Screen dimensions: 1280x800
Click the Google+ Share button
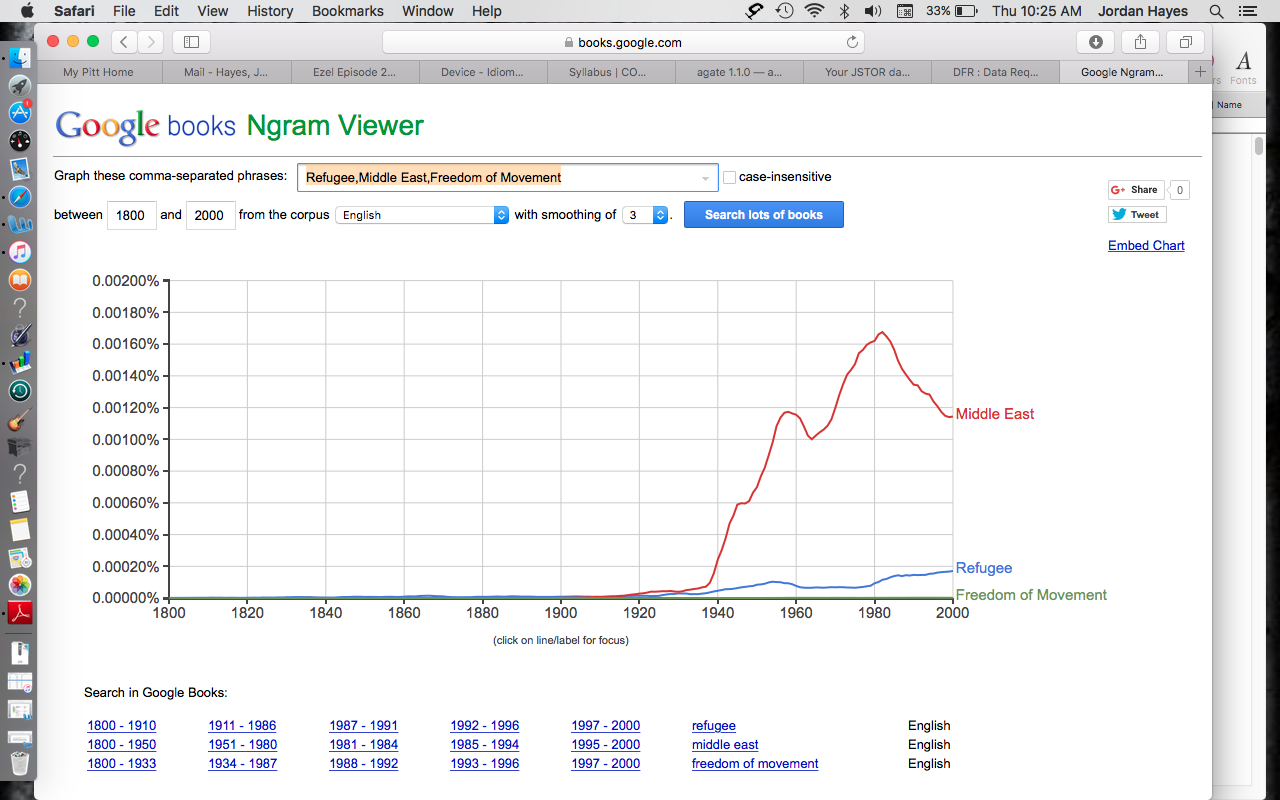(x=1135, y=190)
